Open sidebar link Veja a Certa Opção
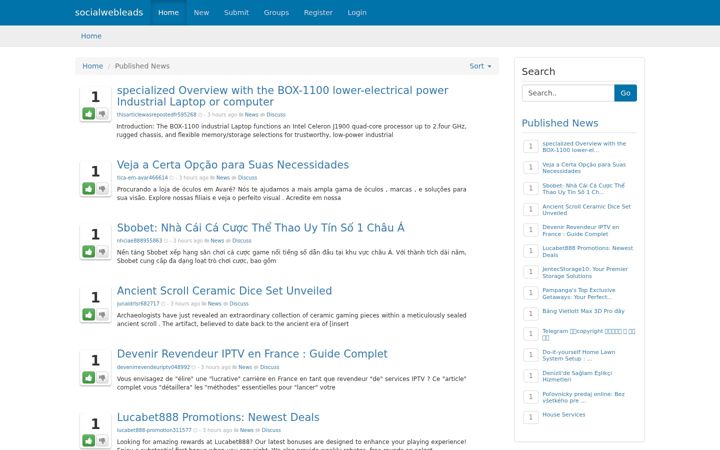 [584, 168]
